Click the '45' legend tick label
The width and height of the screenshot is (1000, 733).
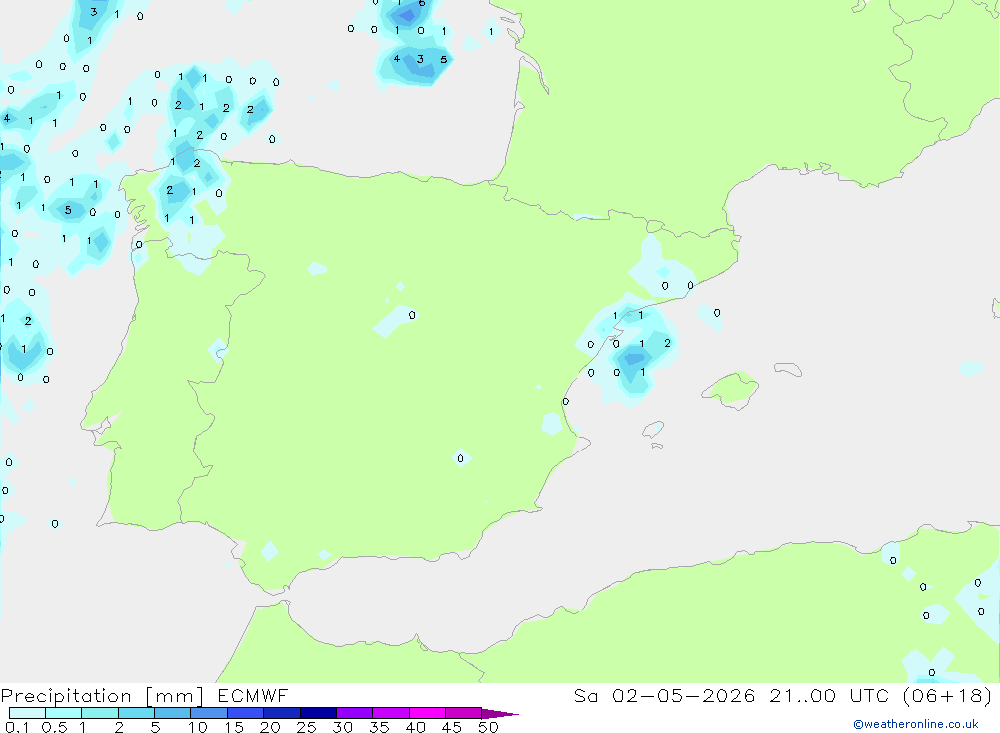click(x=452, y=727)
